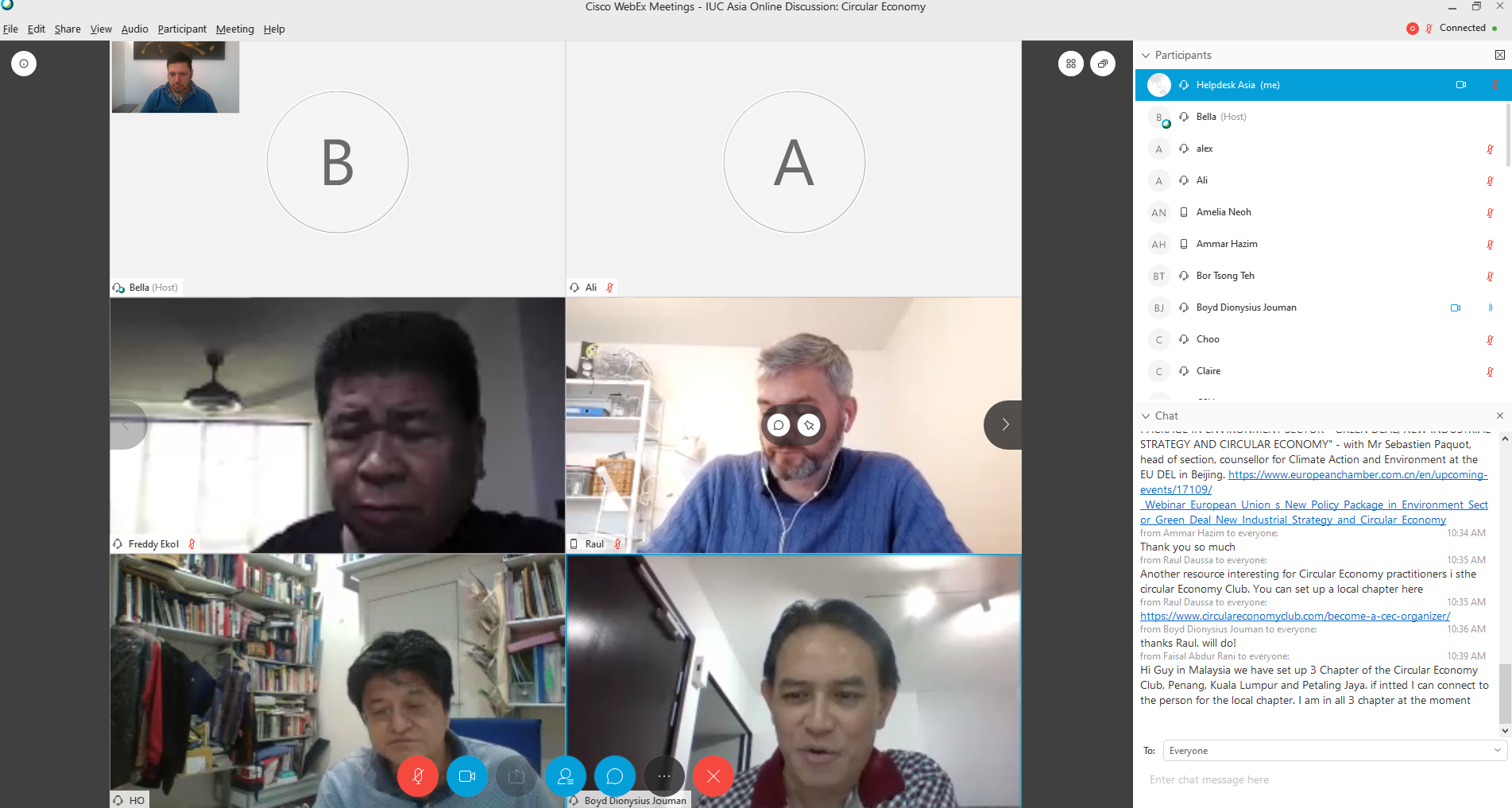1512x808 pixels.
Task: Open the circulareconomyclub.com link in chat
Action: click(x=1294, y=617)
